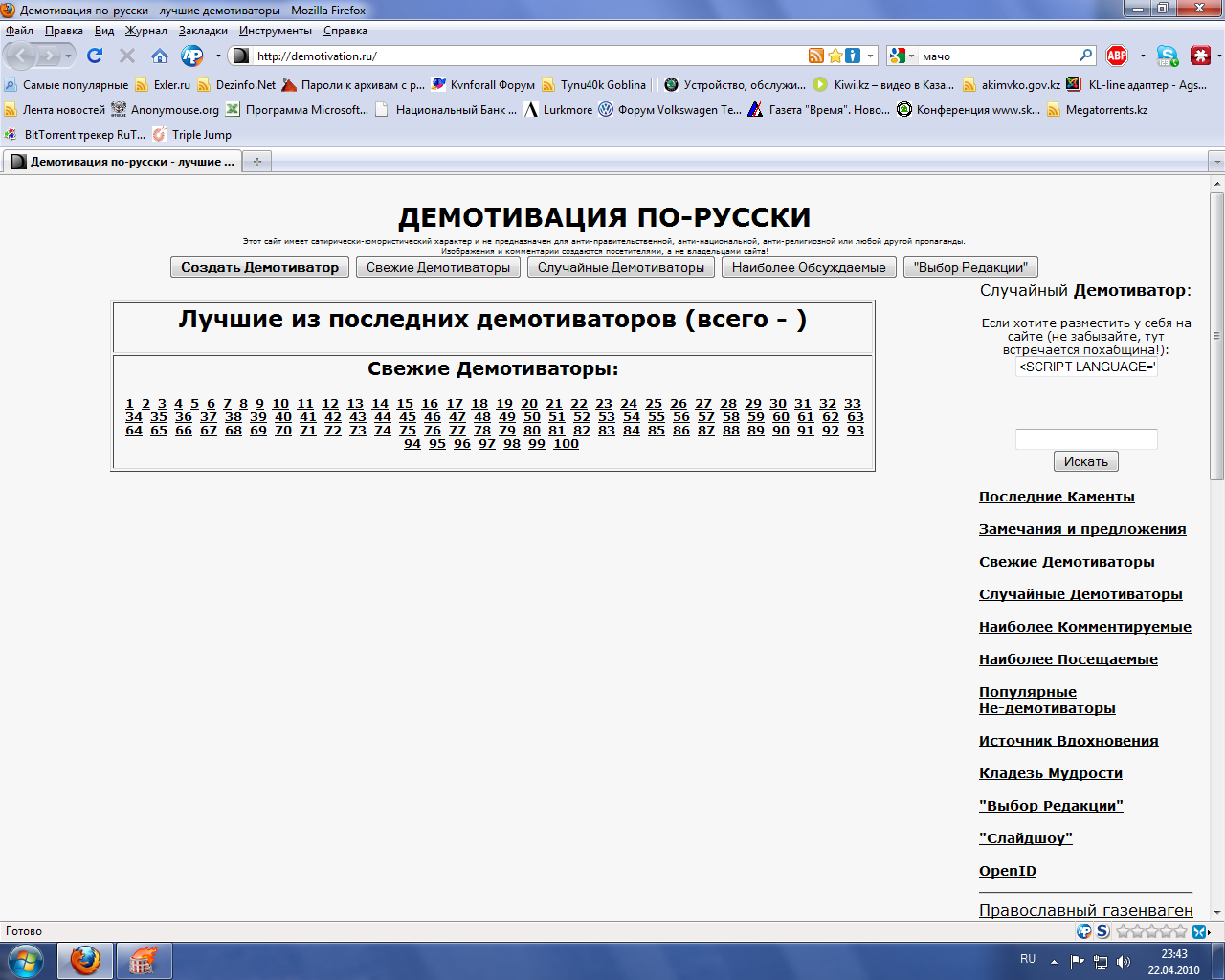1225x980 pixels.
Task: Click the volume speaker tray icon
Action: pyautogui.click(x=1123, y=961)
